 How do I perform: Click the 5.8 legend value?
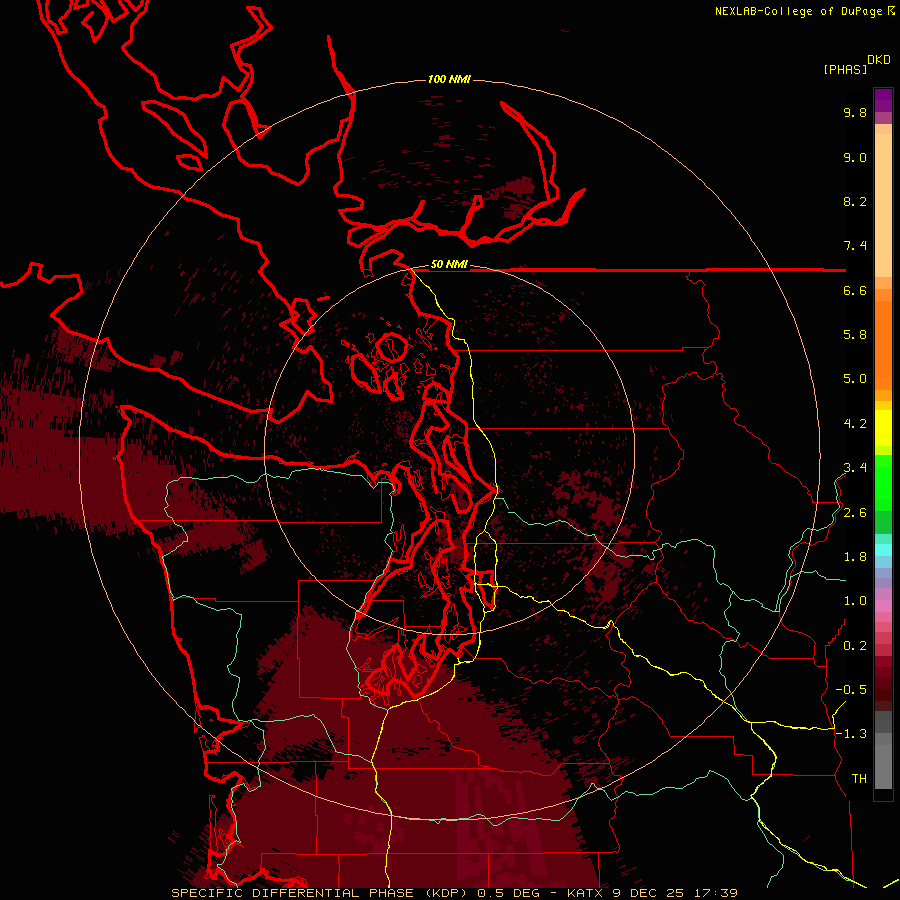click(855, 335)
